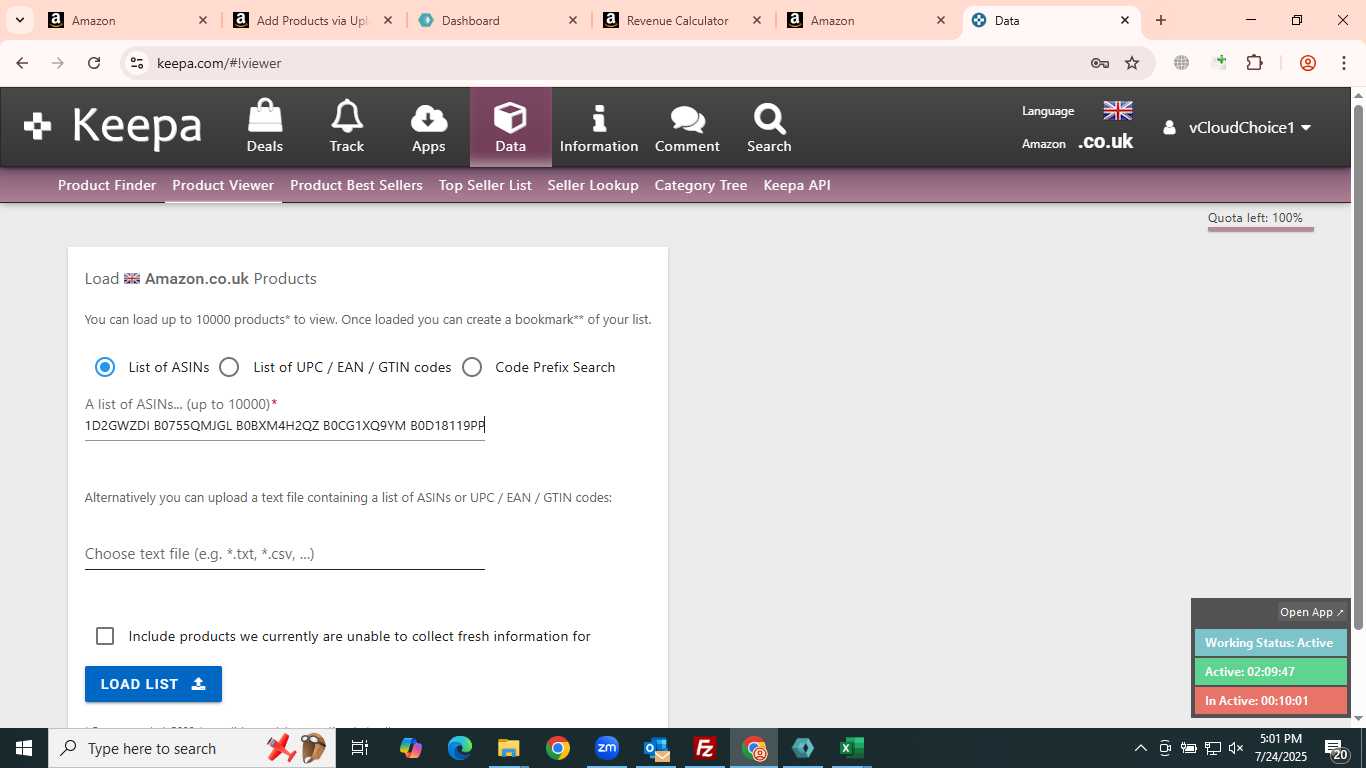Open the password key icon in address bar

pyautogui.click(x=1100, y=63)
